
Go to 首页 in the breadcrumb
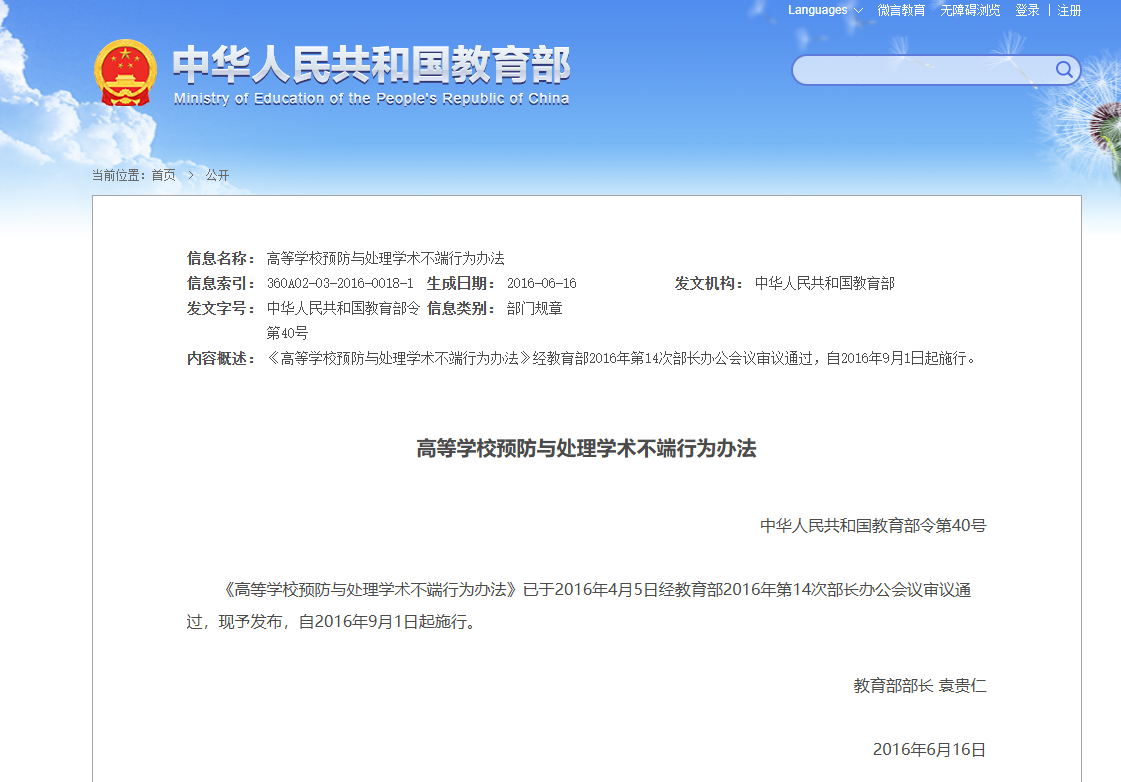[163, 175]
